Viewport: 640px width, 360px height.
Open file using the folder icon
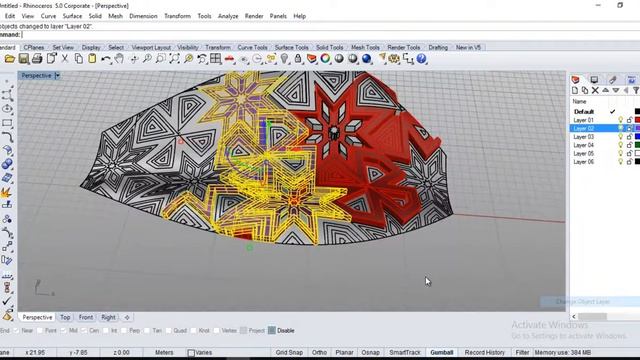(x=9, y=59)
